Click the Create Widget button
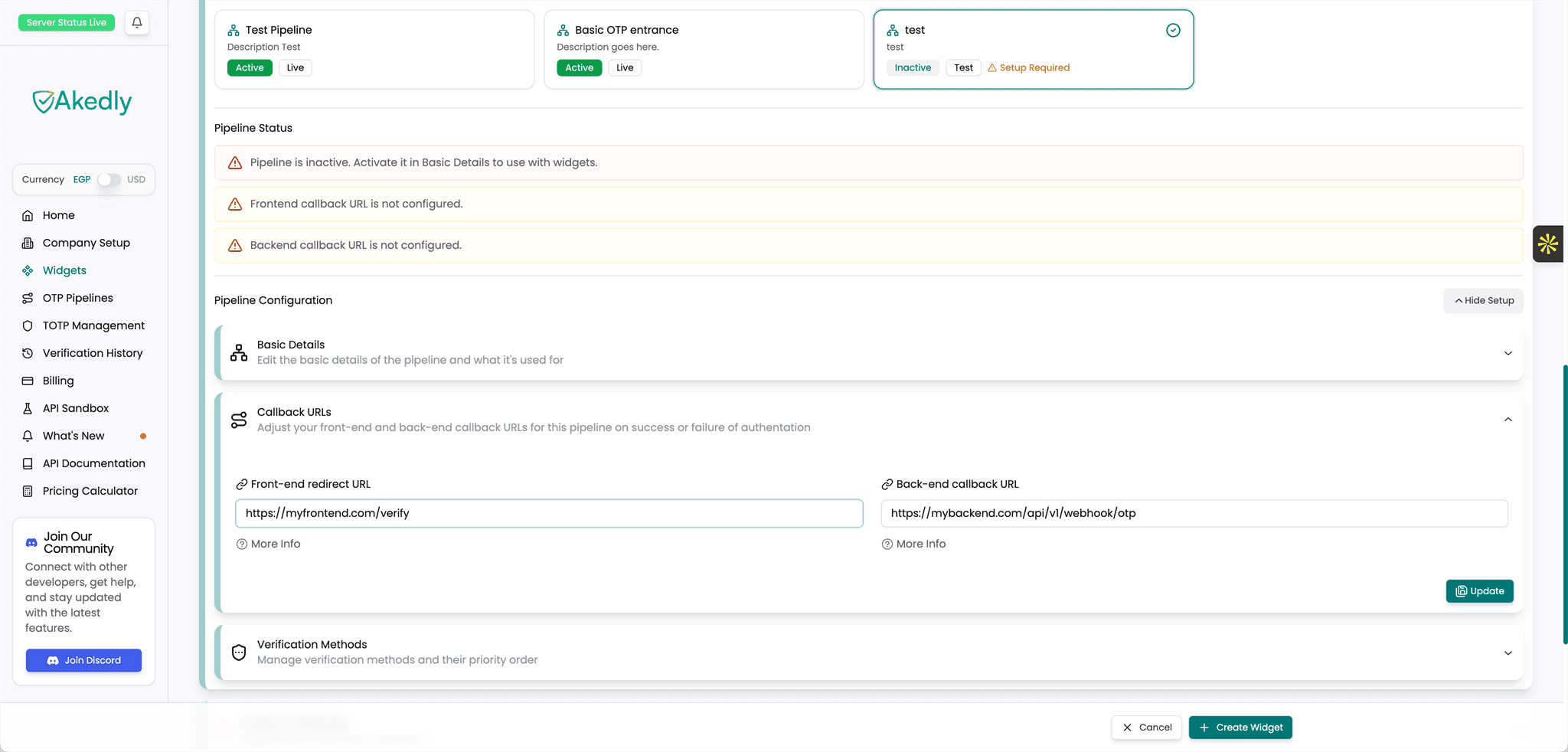 click(1240, 727)
